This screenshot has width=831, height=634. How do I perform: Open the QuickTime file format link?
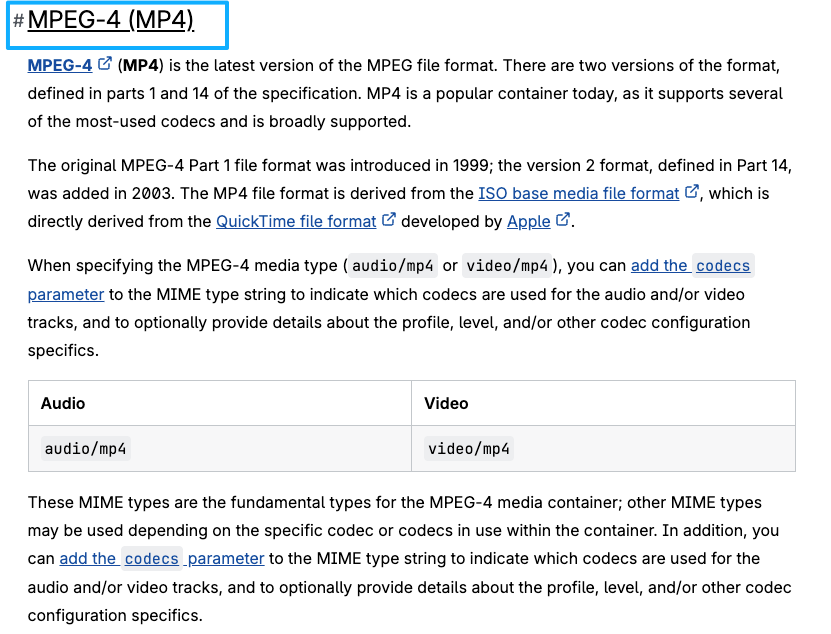(296, 222)
